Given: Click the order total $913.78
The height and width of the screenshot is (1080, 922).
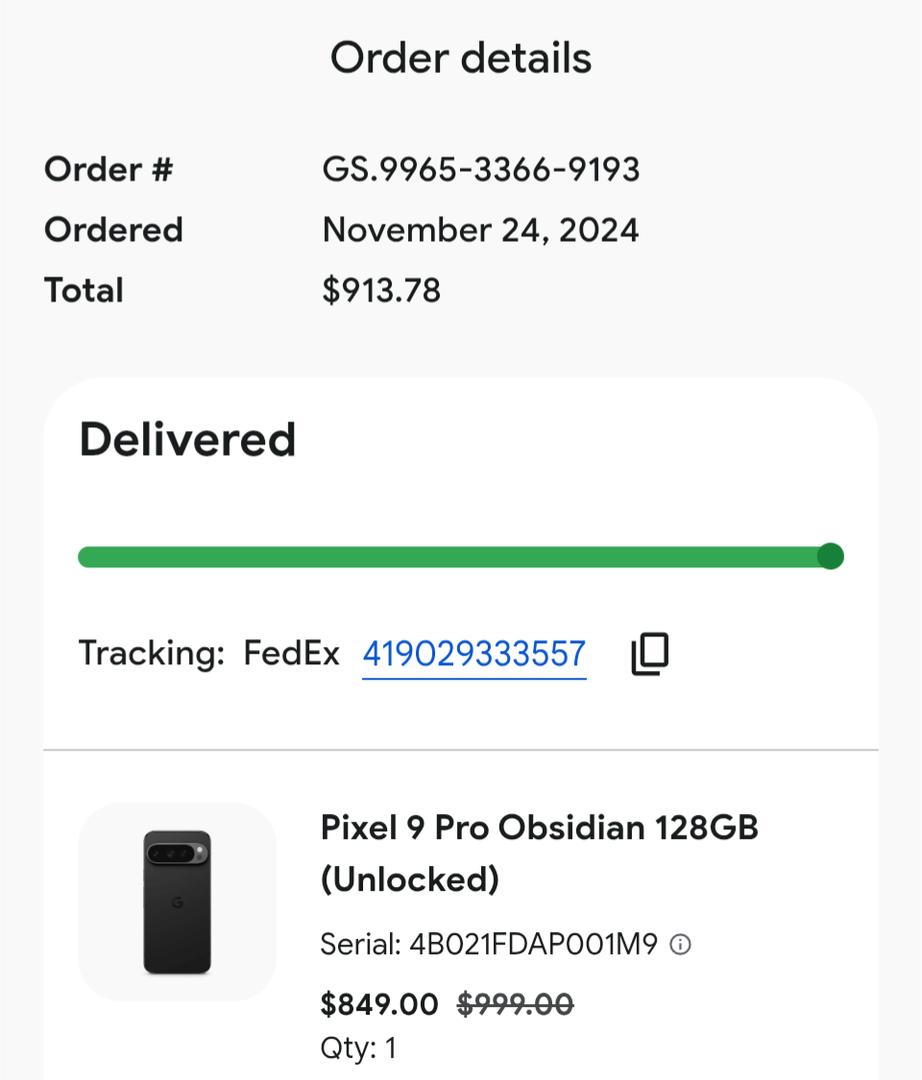Looking at the screenshot, I should [381, 291].
